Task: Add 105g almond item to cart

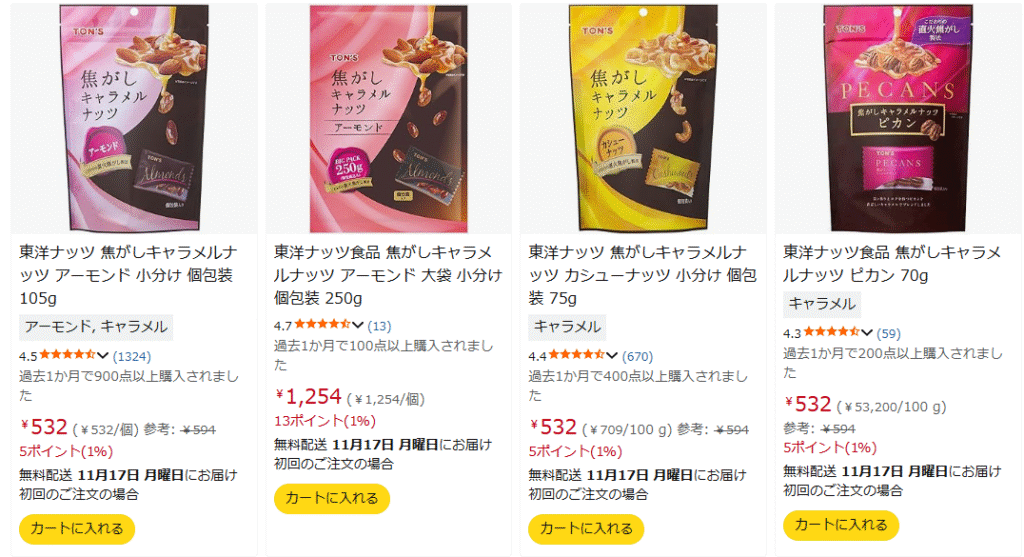Action: point(77,529)
